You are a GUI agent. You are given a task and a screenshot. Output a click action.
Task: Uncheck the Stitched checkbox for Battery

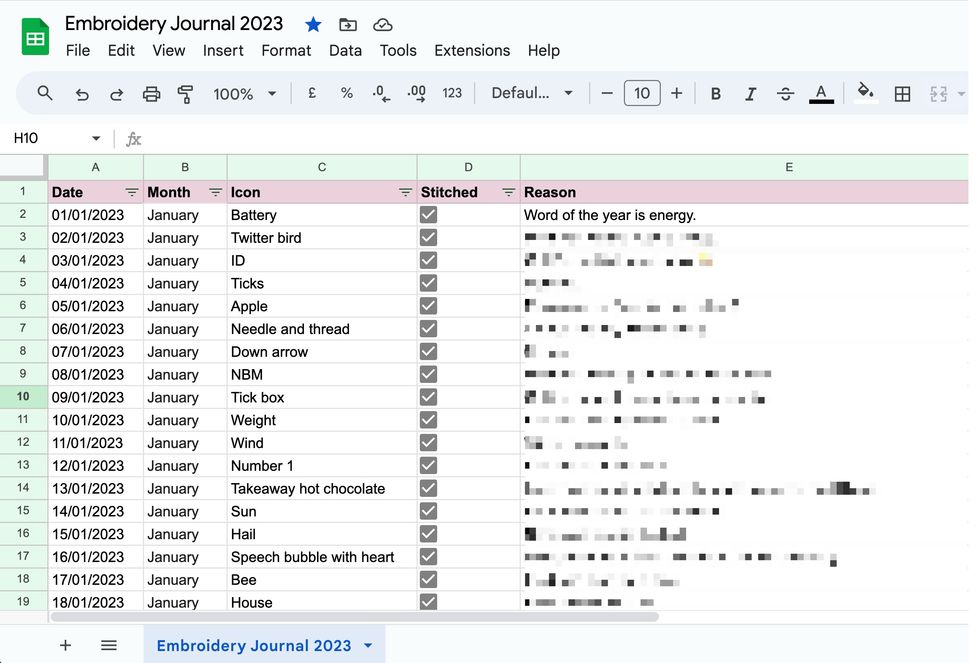[428, 214]
